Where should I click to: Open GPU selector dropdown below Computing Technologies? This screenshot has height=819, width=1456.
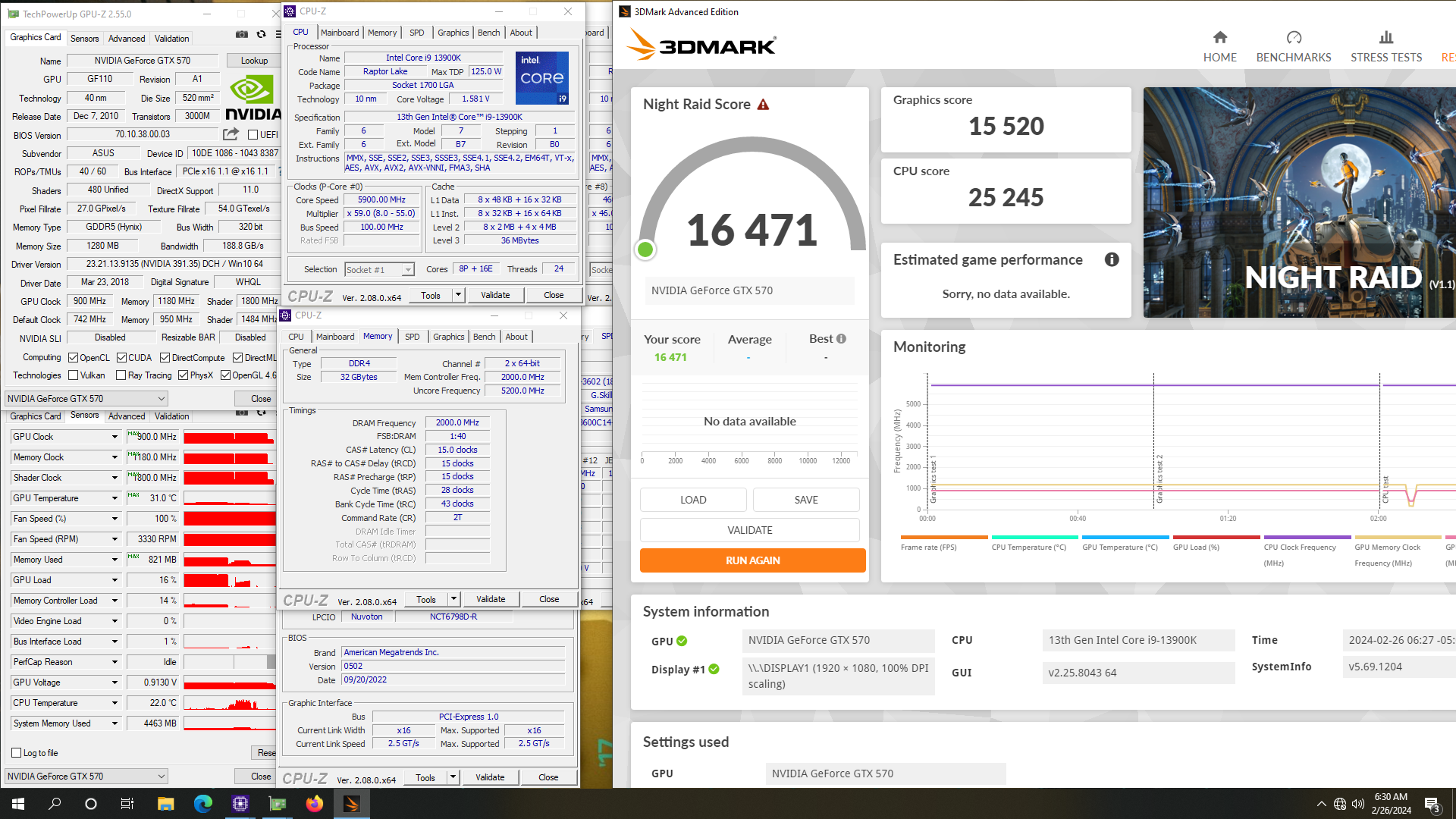(86, 399)
